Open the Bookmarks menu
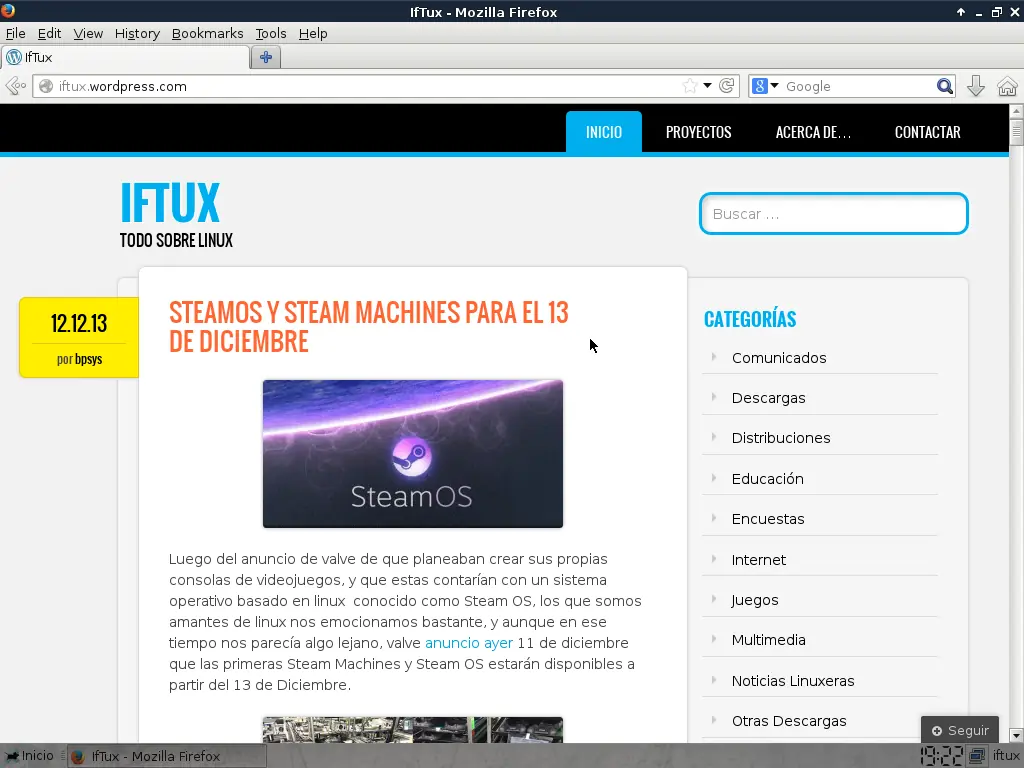 pos(207,33)
